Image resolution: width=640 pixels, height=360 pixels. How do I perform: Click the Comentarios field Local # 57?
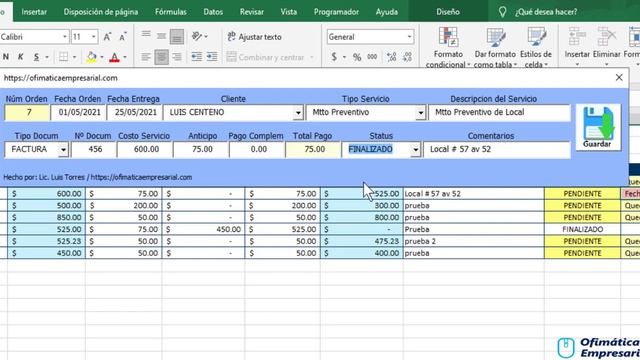tap(497, 149)
